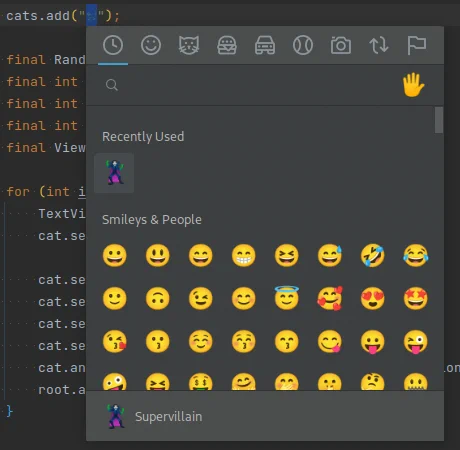The height and width of the screenshot is (450, 460).
Task: Insert the grinning squinting face emoji
Action: [x=287, y=256]
